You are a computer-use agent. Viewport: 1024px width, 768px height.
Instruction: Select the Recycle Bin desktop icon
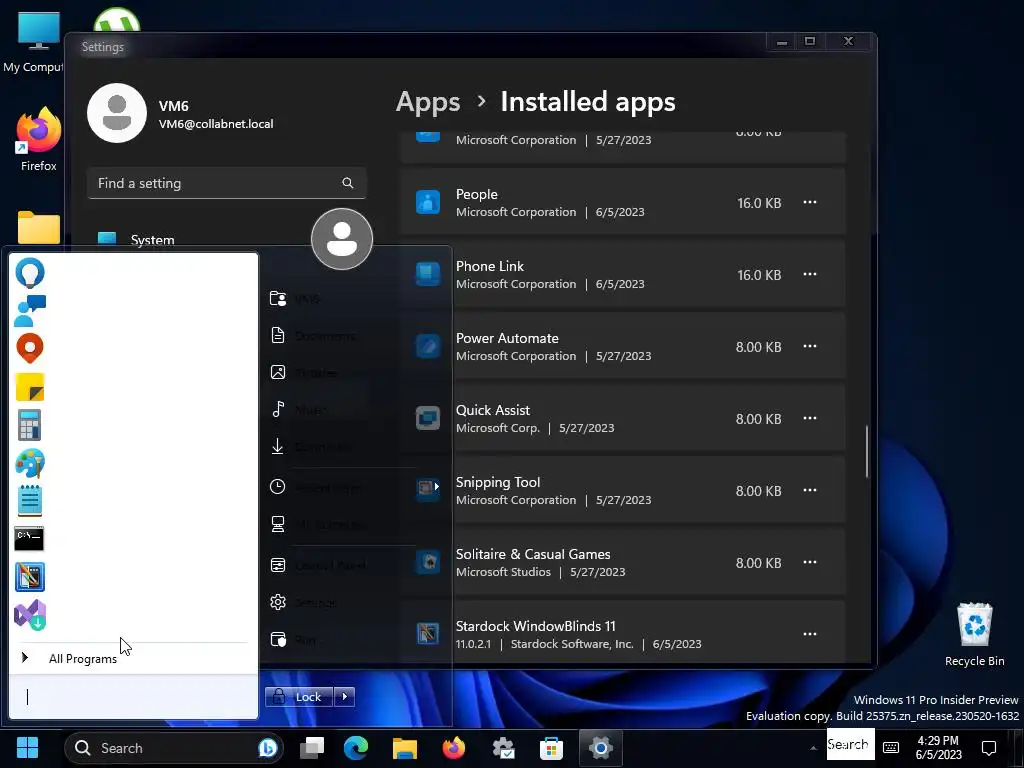(974, 634)
